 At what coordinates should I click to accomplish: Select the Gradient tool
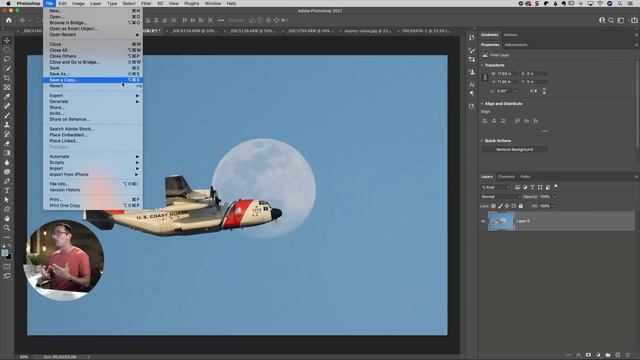coord(7,153)
